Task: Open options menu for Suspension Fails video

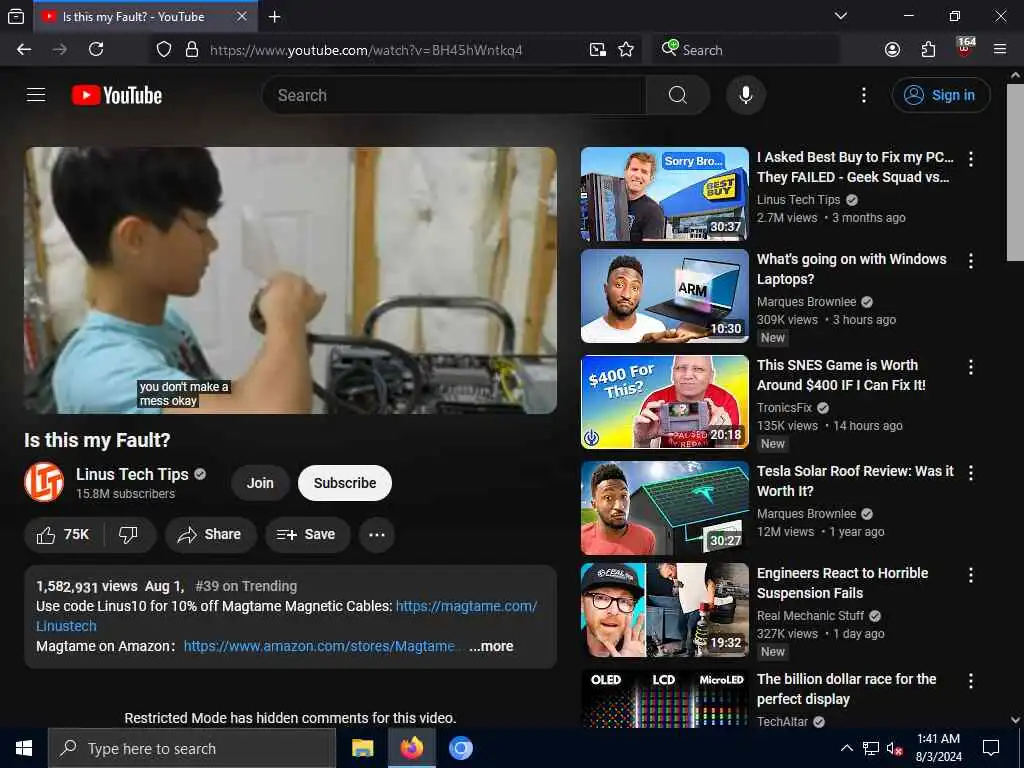Action: click(971, 575)
